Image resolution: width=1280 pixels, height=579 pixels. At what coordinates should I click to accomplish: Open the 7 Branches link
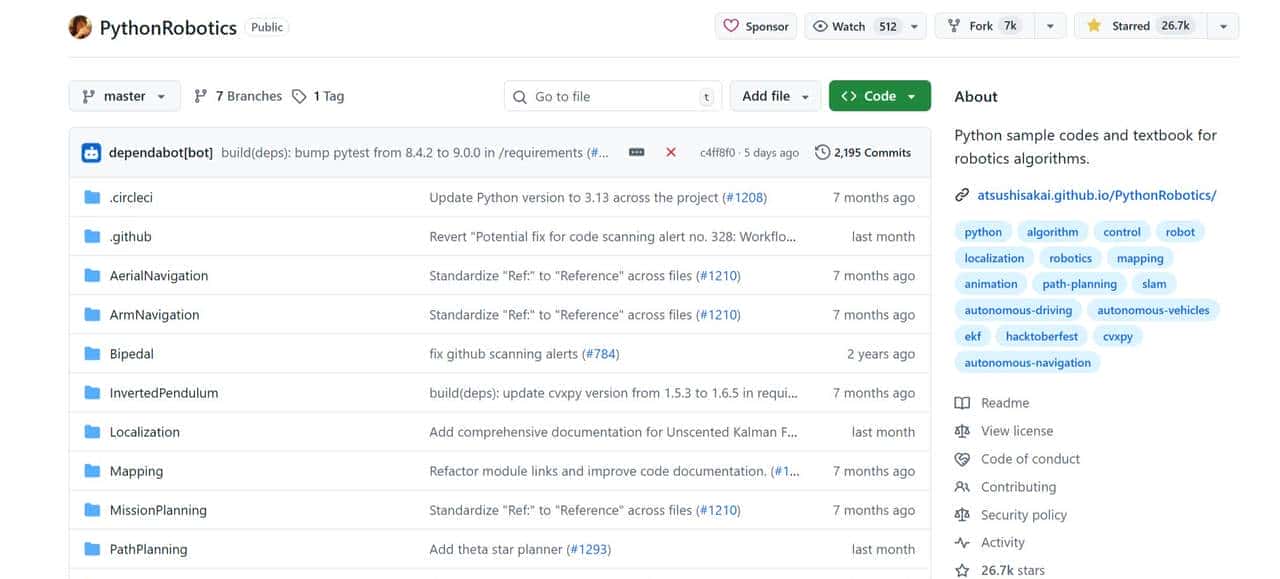pyautogui.click(x=237, y=95)
